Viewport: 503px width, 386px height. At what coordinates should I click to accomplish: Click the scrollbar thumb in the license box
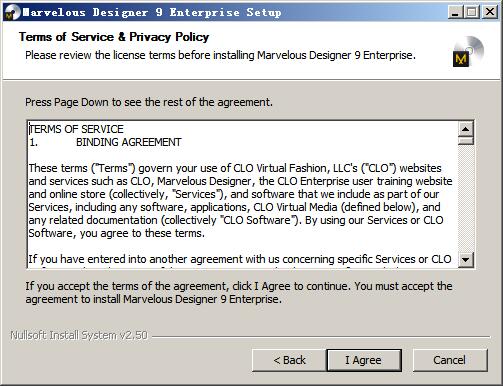coord(466,140)
